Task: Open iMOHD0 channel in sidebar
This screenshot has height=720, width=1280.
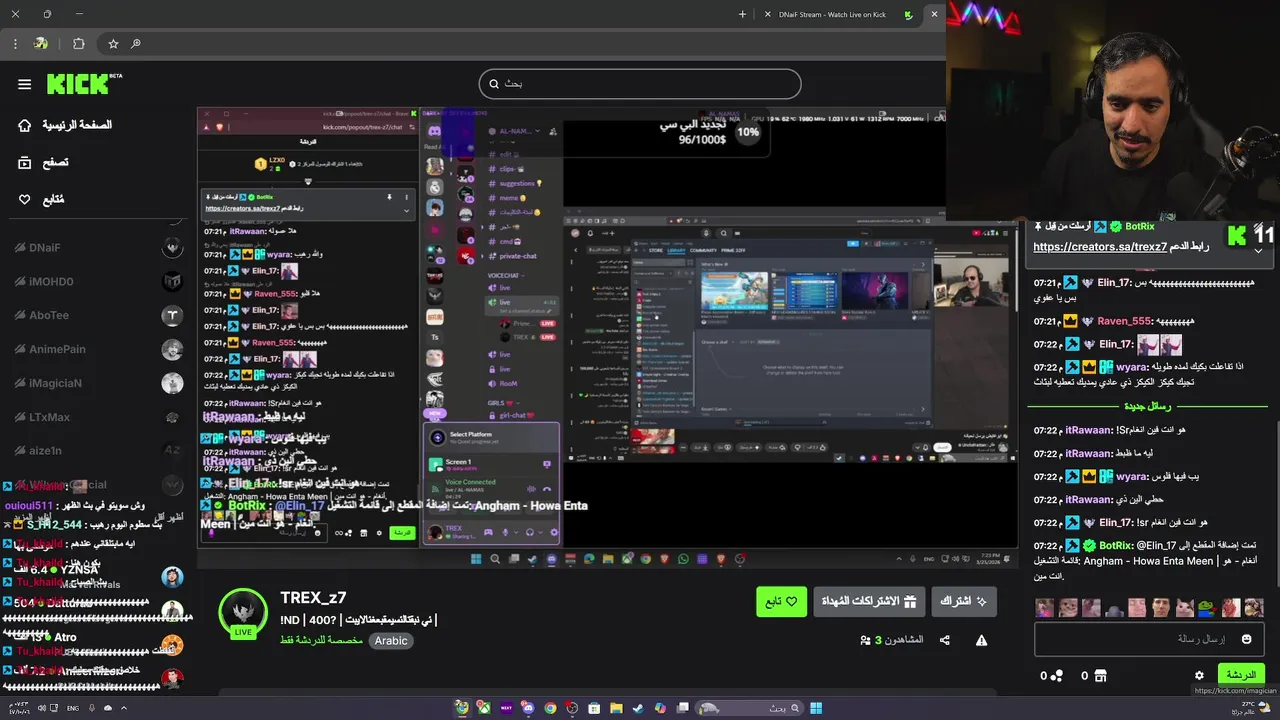Action: (98, 281)
